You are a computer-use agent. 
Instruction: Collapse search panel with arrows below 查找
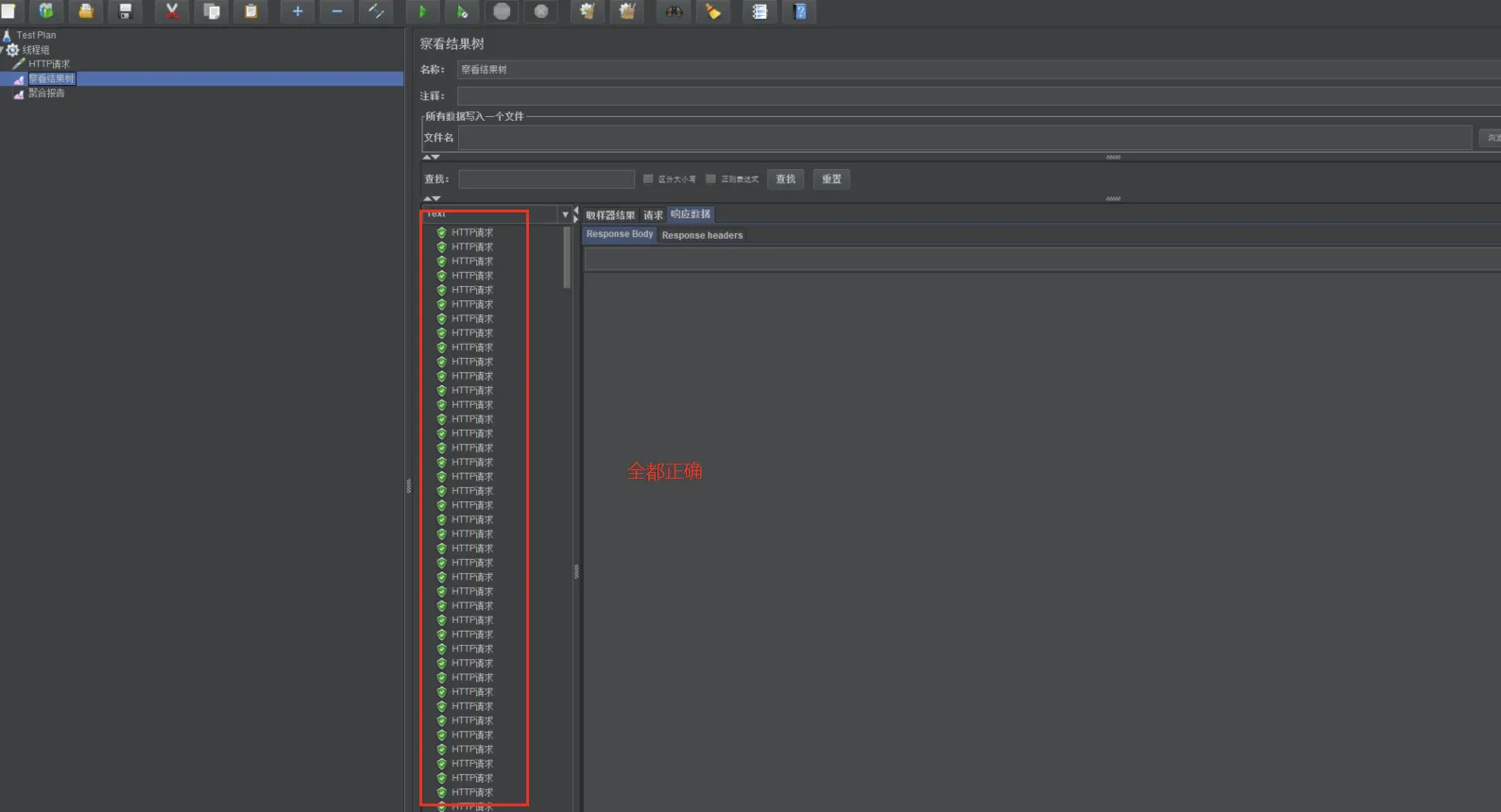tap(432, 198)
